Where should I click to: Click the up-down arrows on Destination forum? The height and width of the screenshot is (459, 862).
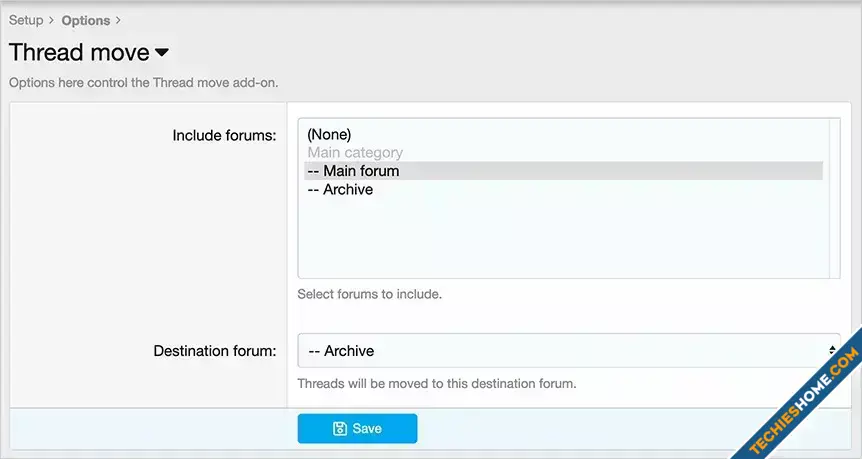832,351
